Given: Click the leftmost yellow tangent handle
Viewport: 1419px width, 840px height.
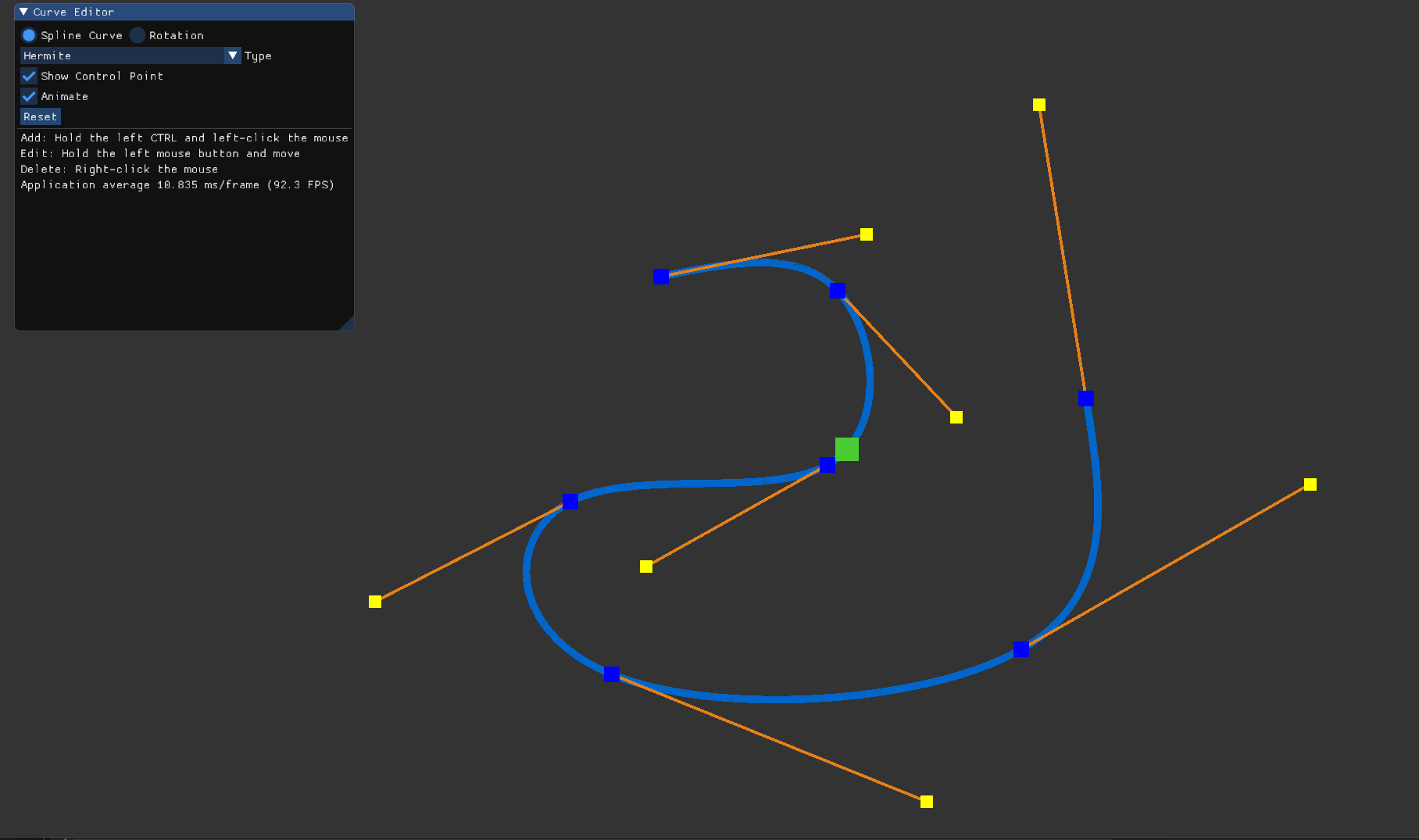Looking at the screenshot, I should (375, 602).
